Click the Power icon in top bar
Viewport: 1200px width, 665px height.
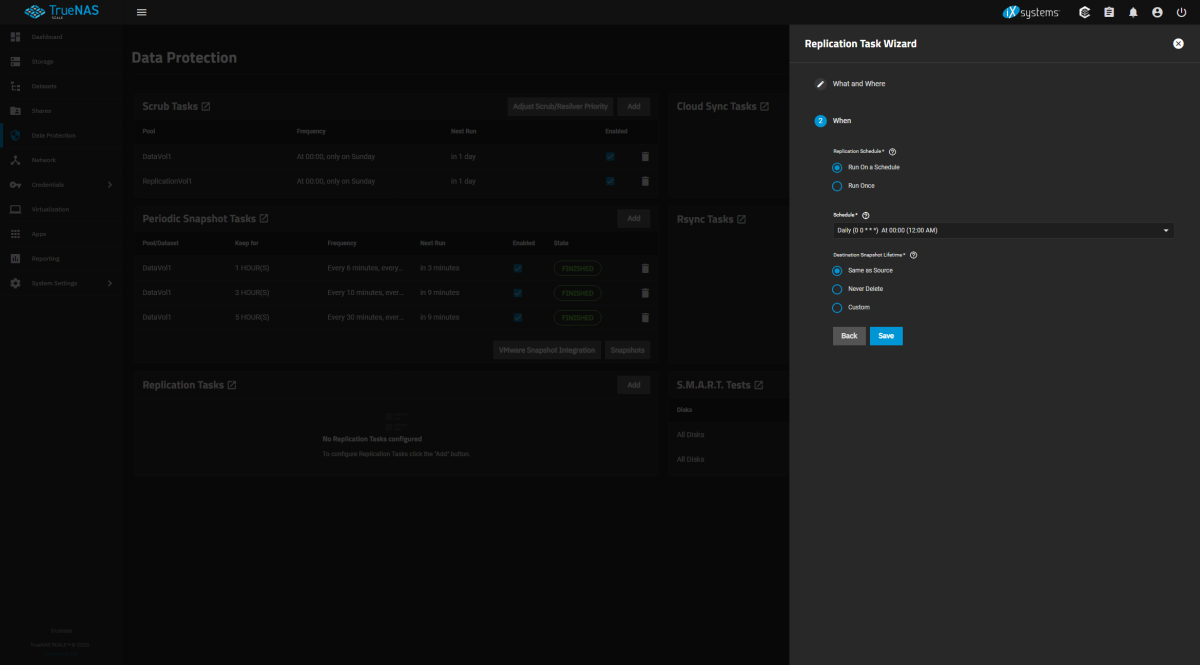coord(1181,12)
